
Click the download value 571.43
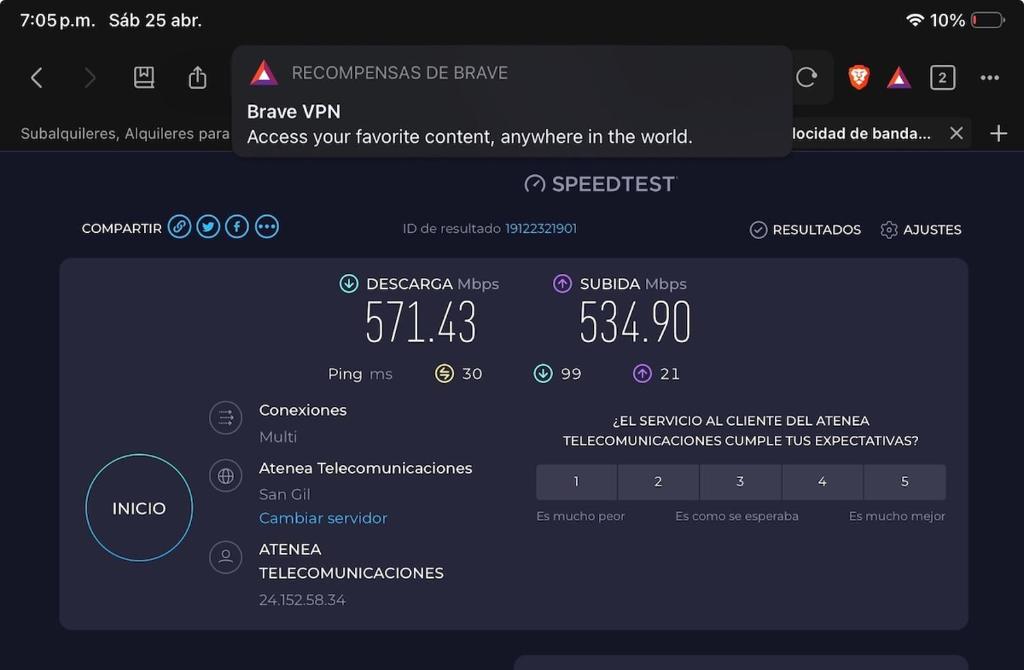(421, 322)
